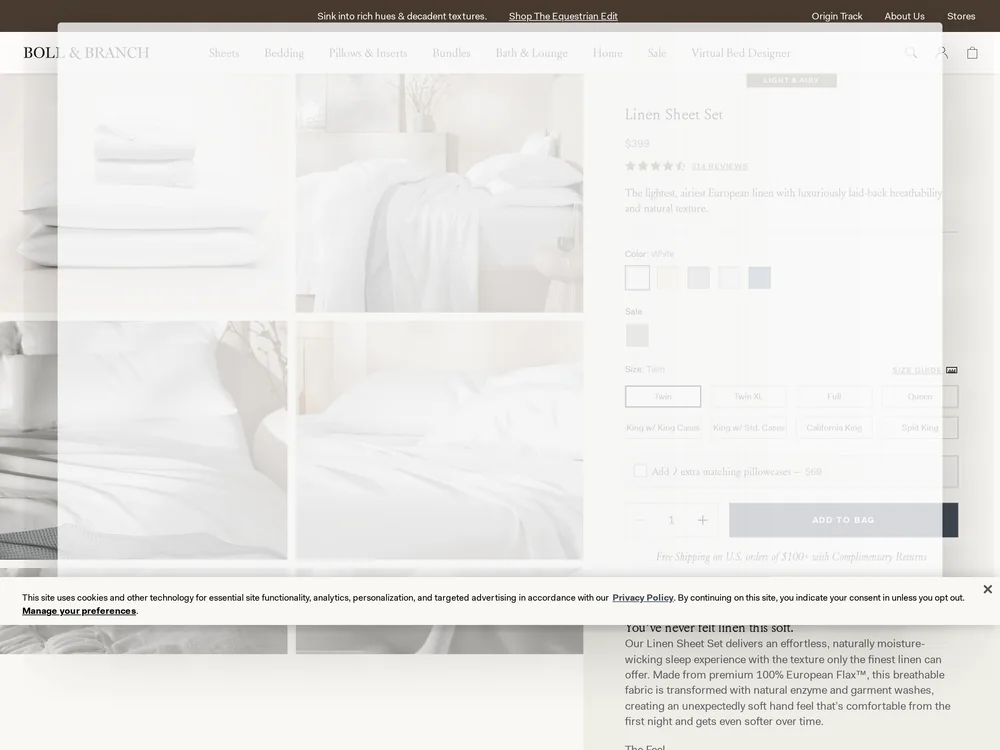Select Split King size
1000x750 pixels.
pyautogui.click(x=920, y=428)
